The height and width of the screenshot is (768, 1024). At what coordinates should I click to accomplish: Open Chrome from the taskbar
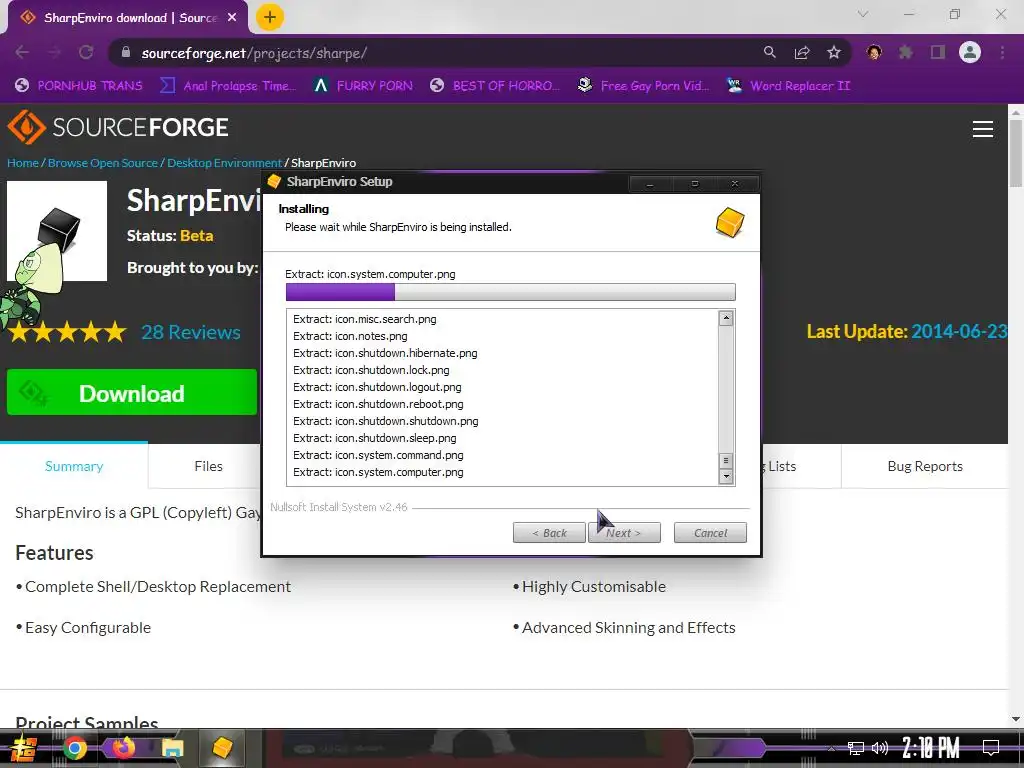74,748
